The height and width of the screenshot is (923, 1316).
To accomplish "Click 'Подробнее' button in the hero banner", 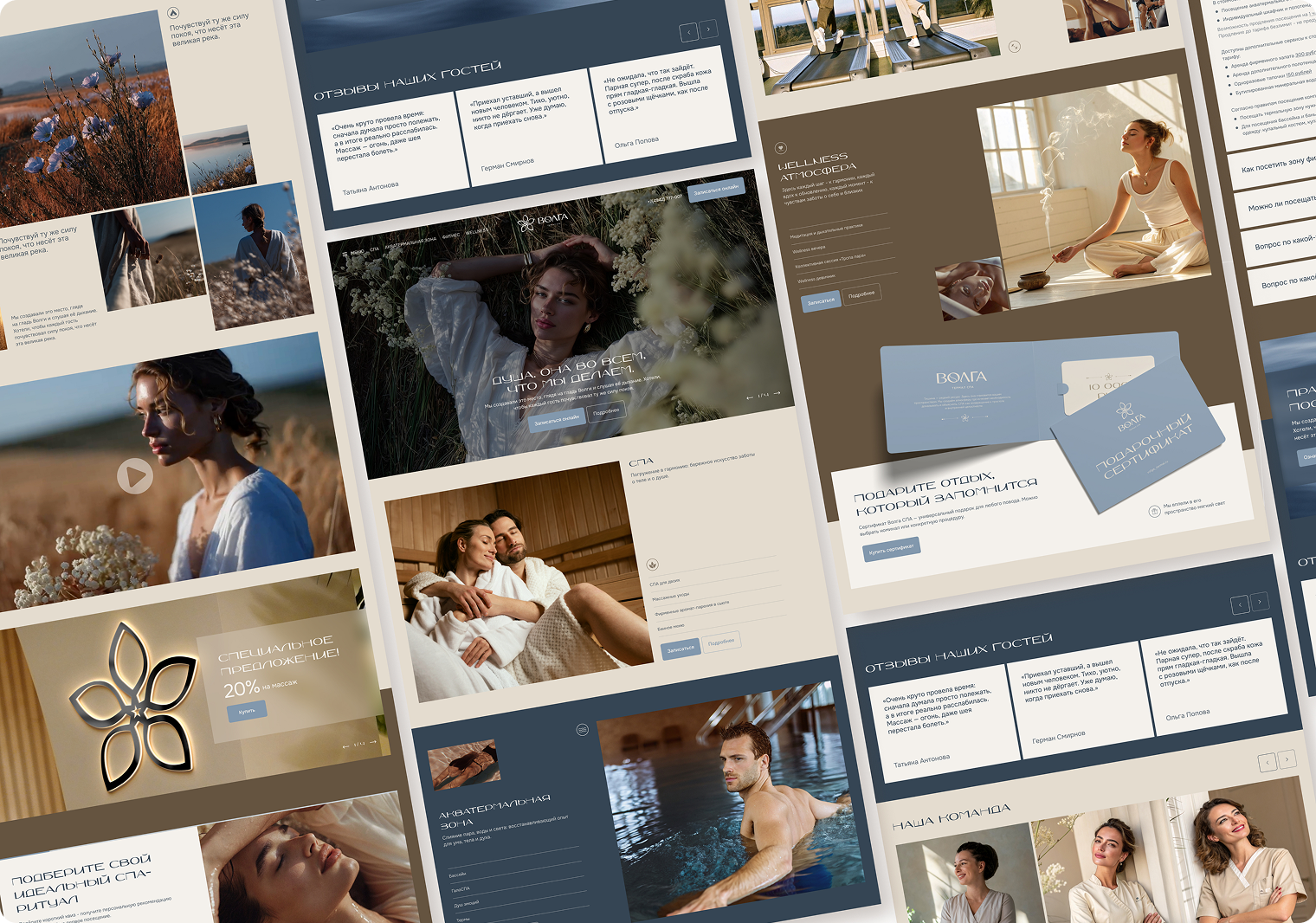I will coord(606,412).
